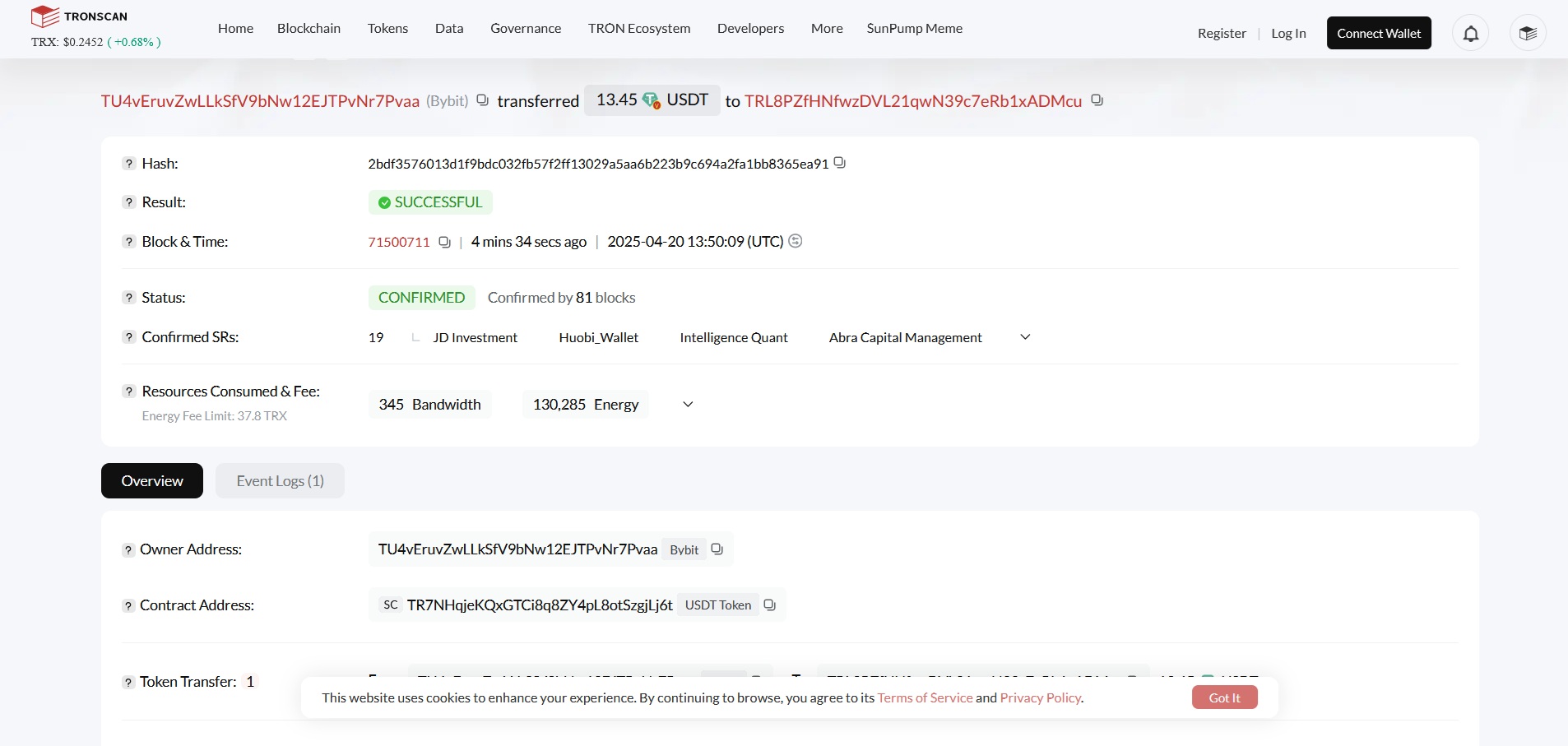This screenshot has height=746, width=1568.
Task: Click the Energy Fee Limit: 37.8 TRX text
Action: (x=214, y=416)
